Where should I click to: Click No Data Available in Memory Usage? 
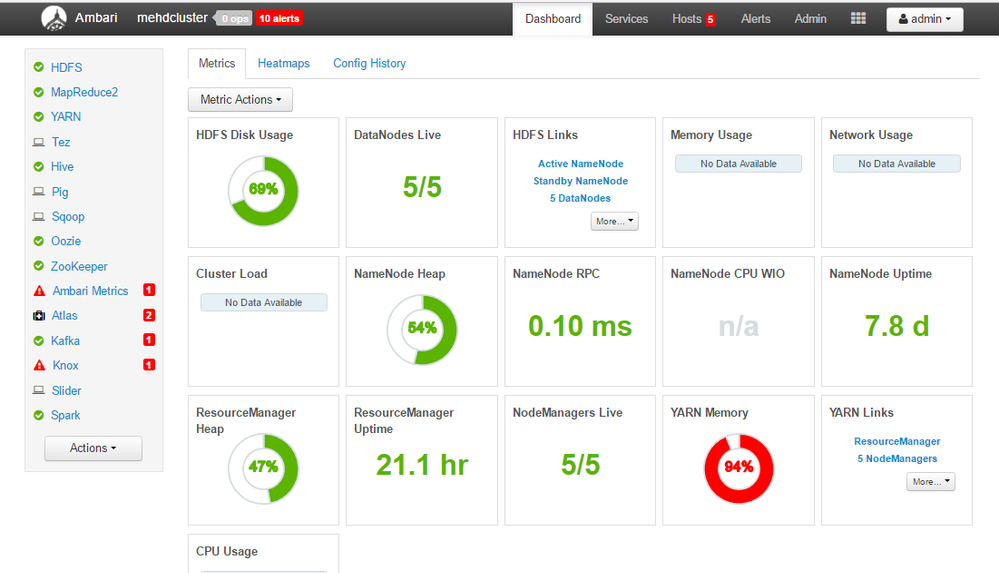pyautogui.click(x=738, y=164)
